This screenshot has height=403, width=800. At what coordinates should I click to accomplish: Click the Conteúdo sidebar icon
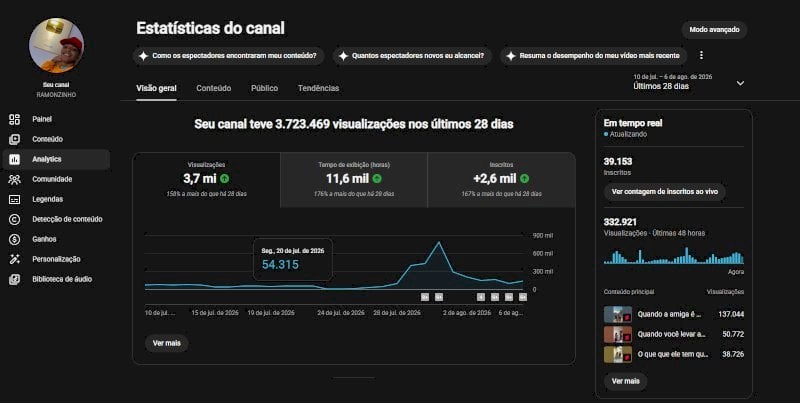tap(14, 139)
